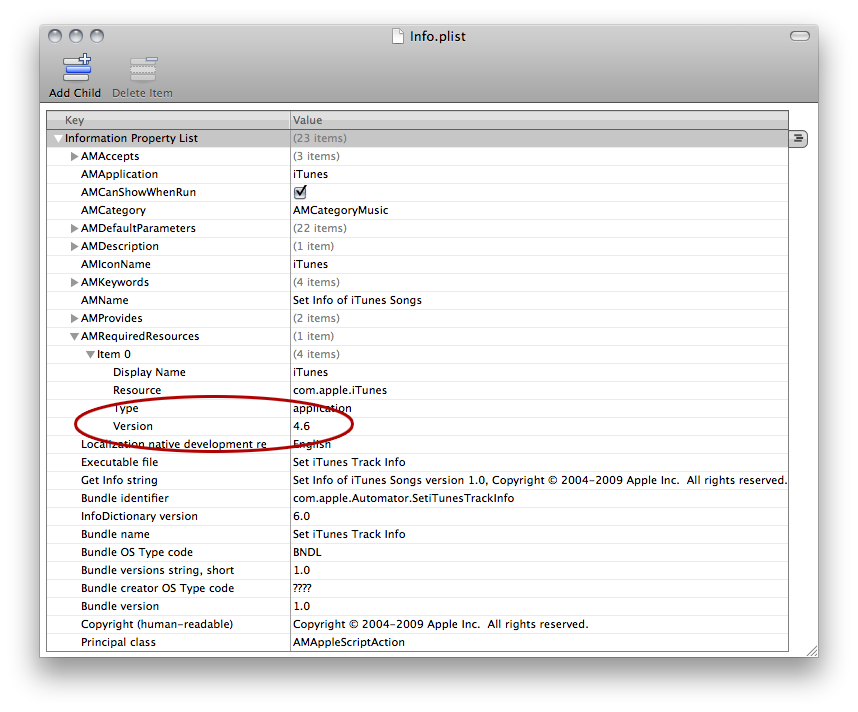Select the Type key row
The height and width of the screenshot is (712, 858).
pos(126,408)
